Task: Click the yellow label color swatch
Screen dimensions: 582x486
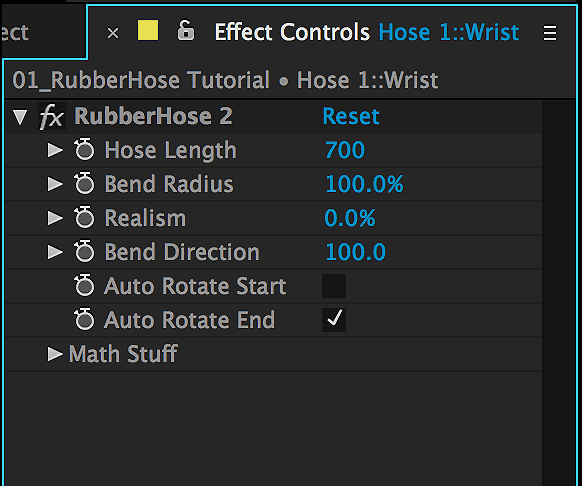Action: pyautogui.click(x=148, y=30)
